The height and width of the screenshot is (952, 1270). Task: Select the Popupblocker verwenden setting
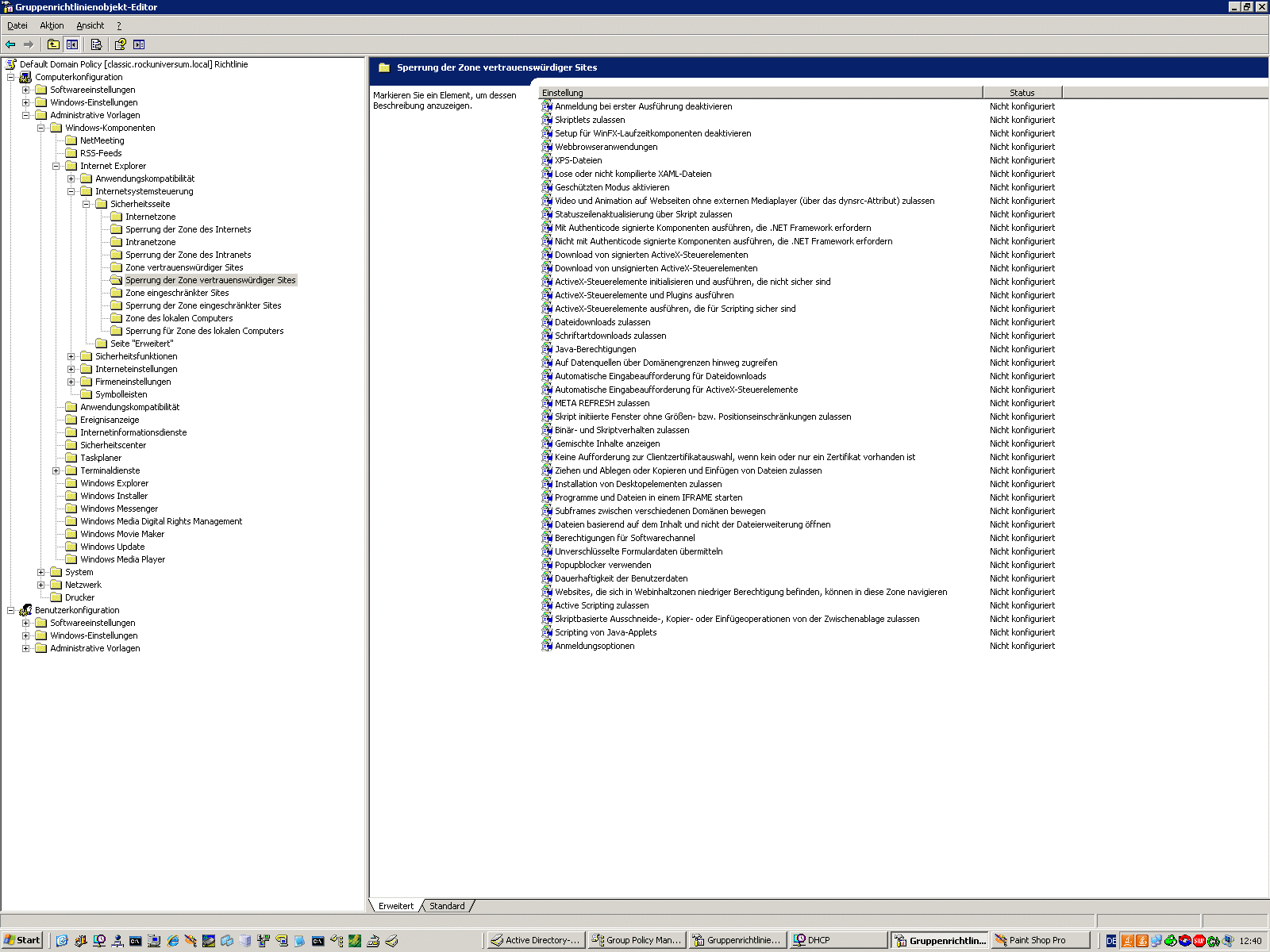602,565
